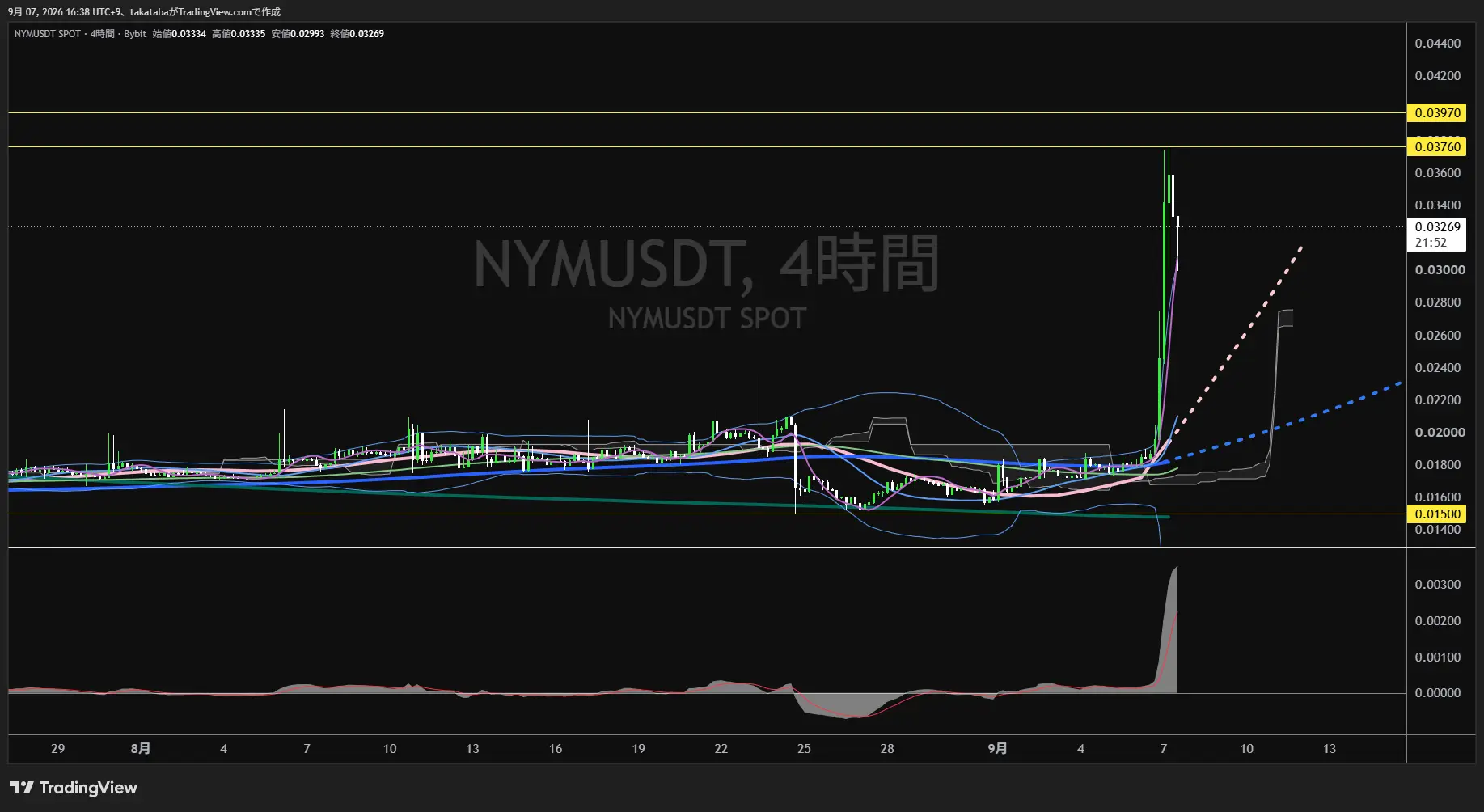Click the 0.00300 indicator axis label
Screen dimensions: 1484x812
click(x=1437, y=585)
